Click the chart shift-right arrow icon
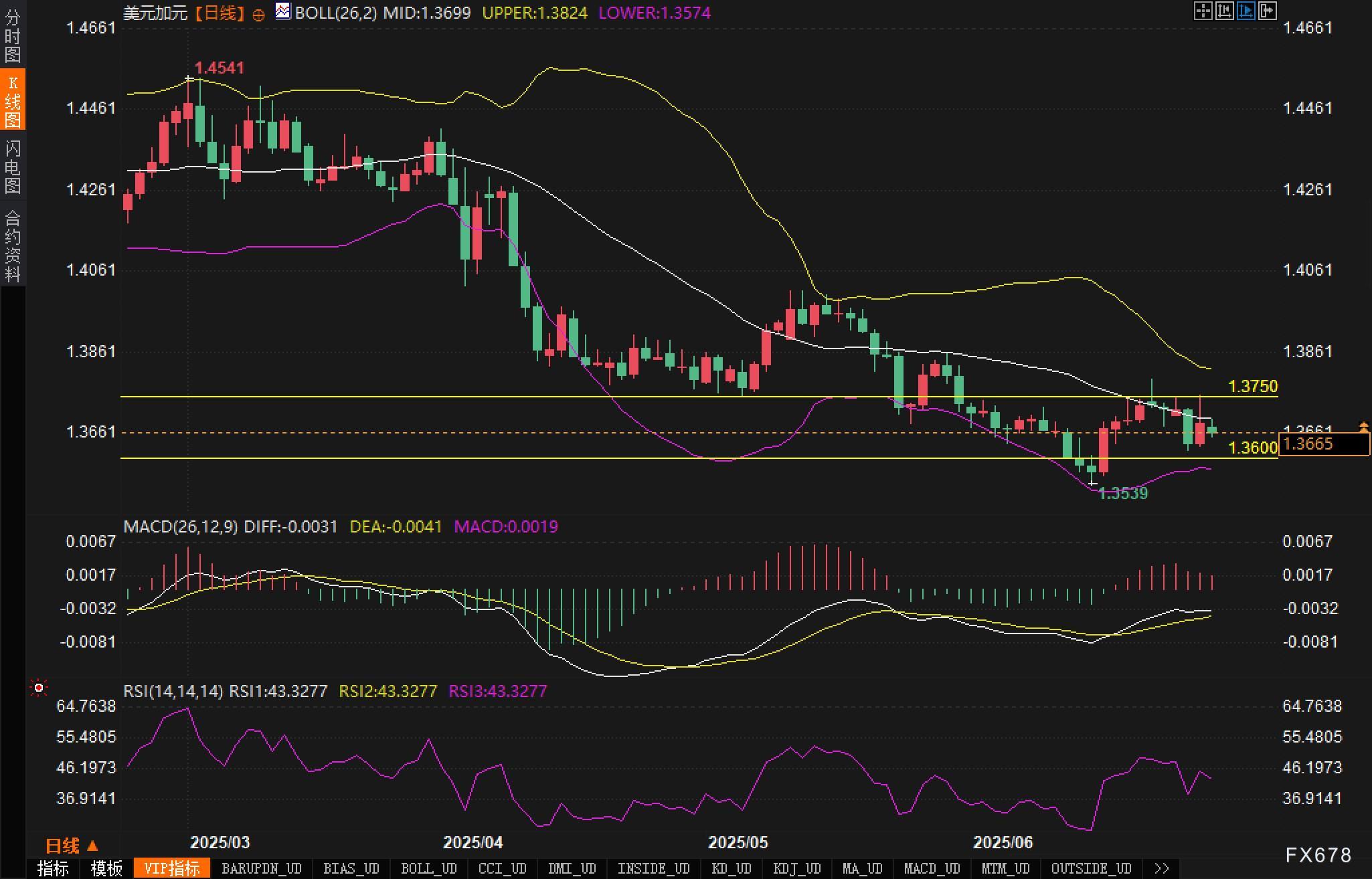 (1267, 11)
